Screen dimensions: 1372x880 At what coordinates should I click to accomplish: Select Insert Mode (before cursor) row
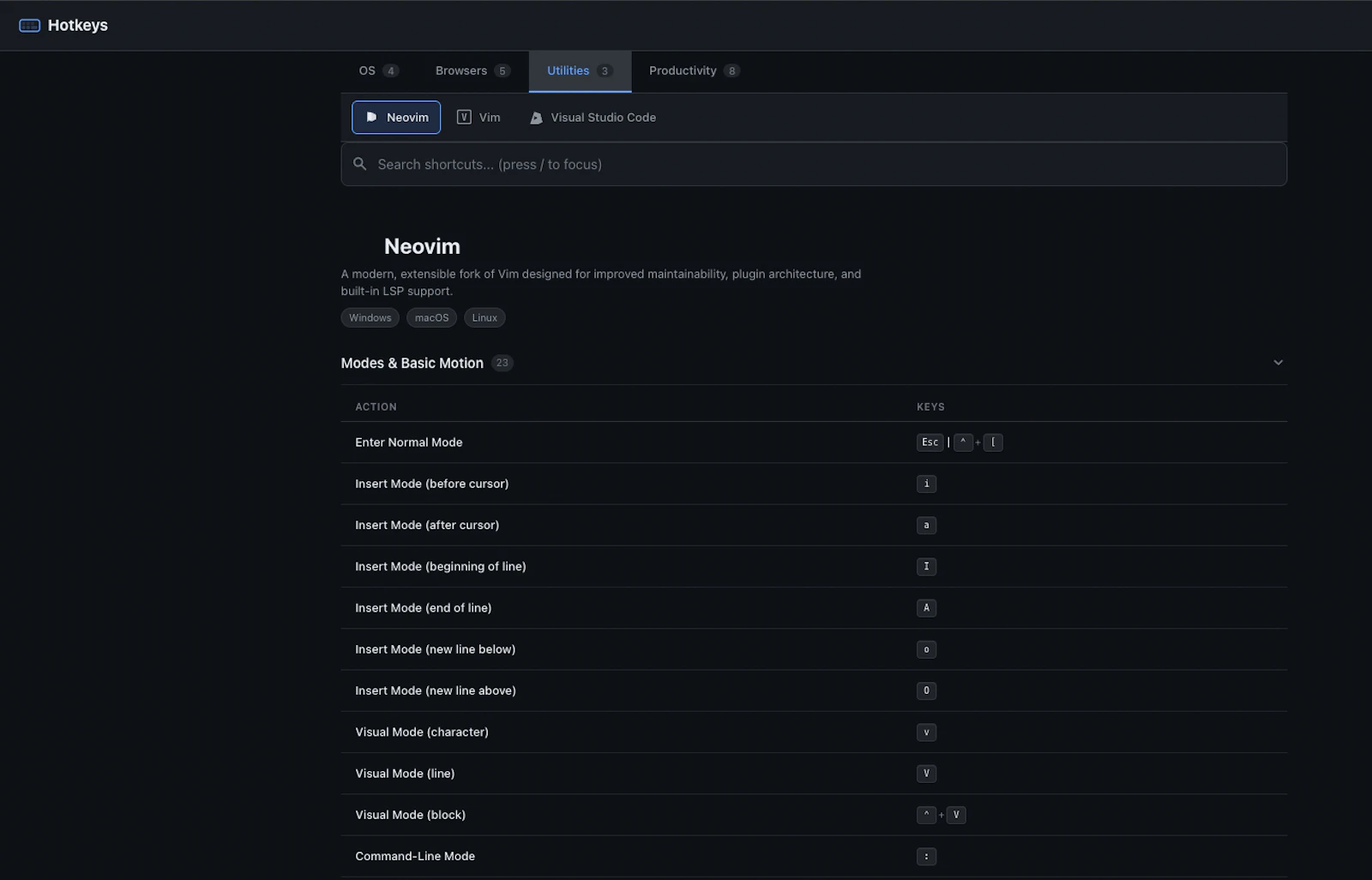click(814, 484)
